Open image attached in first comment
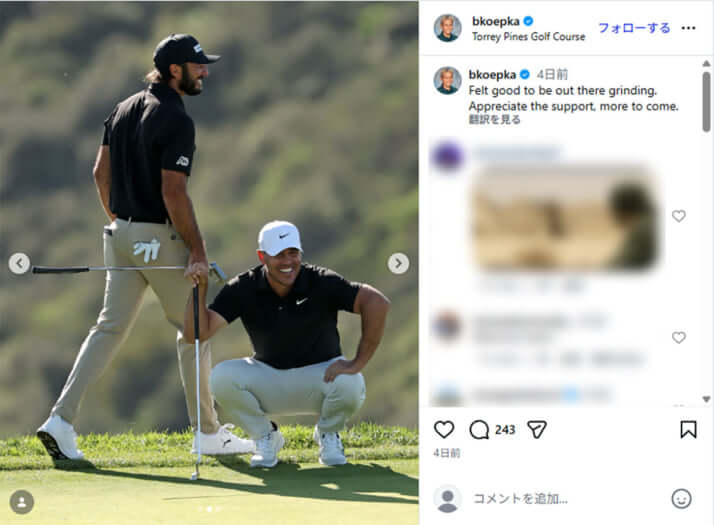Screen dimensions: 714x525 click(564, 218)
